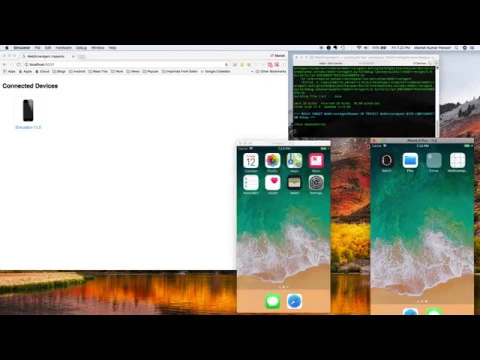Open the Debug menu

(81, 48)
